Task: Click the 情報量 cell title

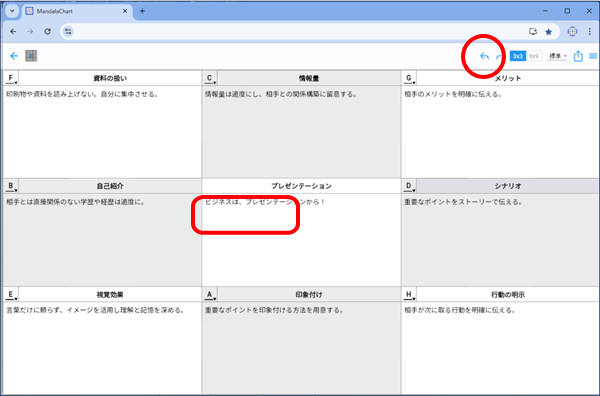Action: [x=309, y=78]
